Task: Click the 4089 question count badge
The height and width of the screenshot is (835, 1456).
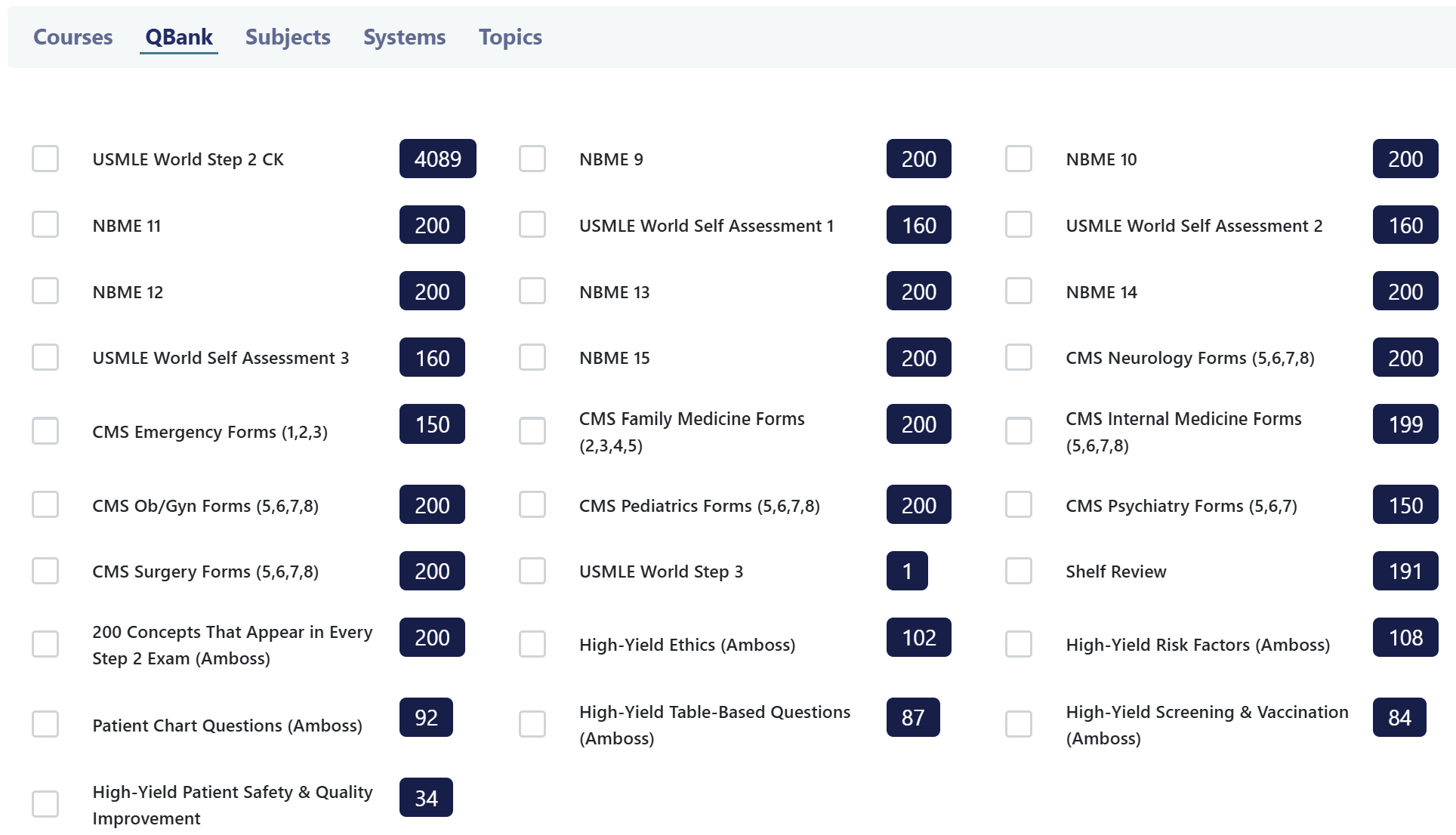Action: point(437,159)
